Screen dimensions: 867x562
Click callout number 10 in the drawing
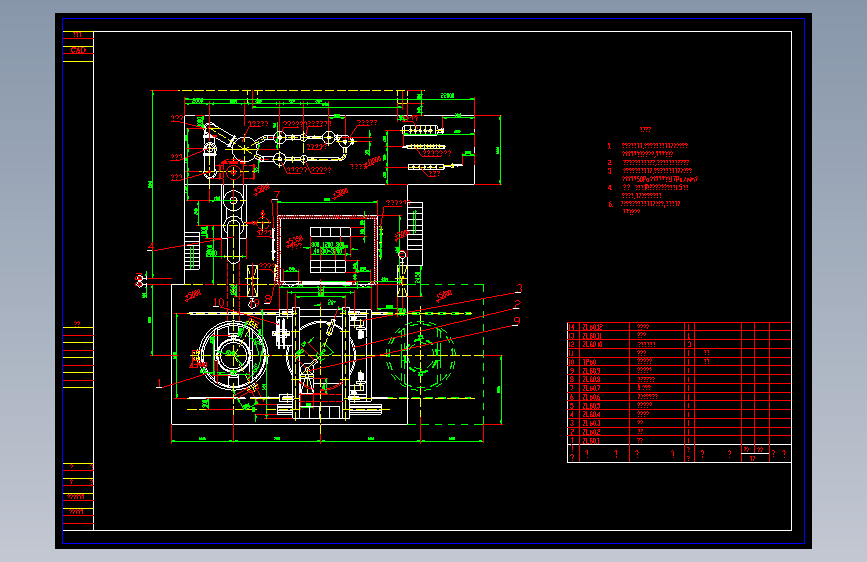(x=219, y=303)
